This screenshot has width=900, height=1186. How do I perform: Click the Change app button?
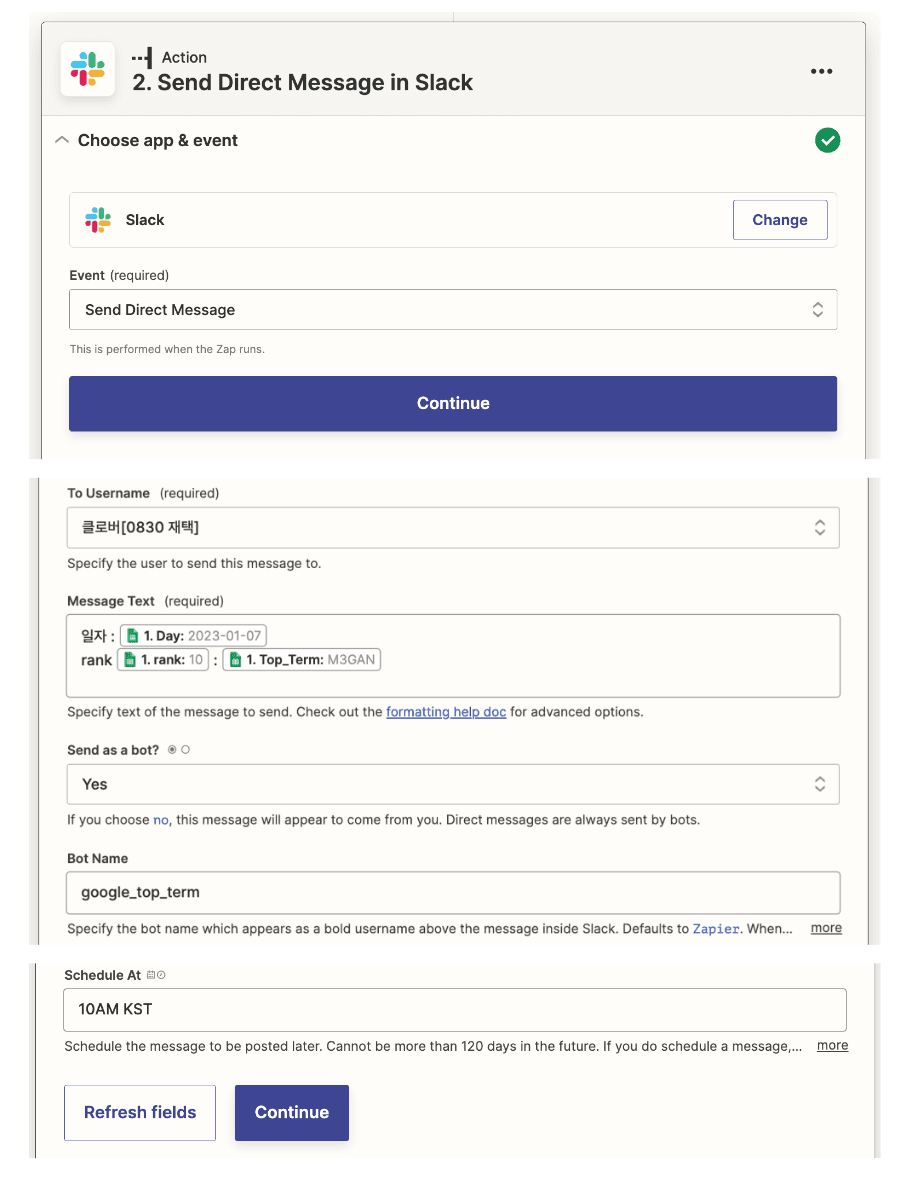coord(780,220)
